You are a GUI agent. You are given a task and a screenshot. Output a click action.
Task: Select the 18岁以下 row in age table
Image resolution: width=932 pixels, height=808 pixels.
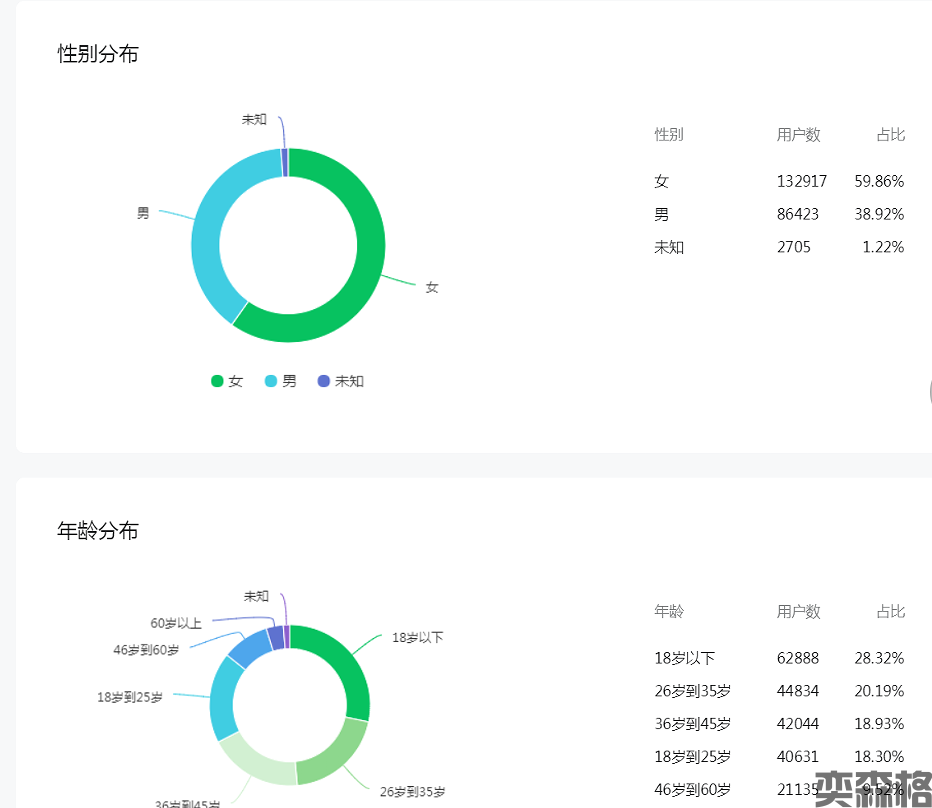[x=779, y=658]
